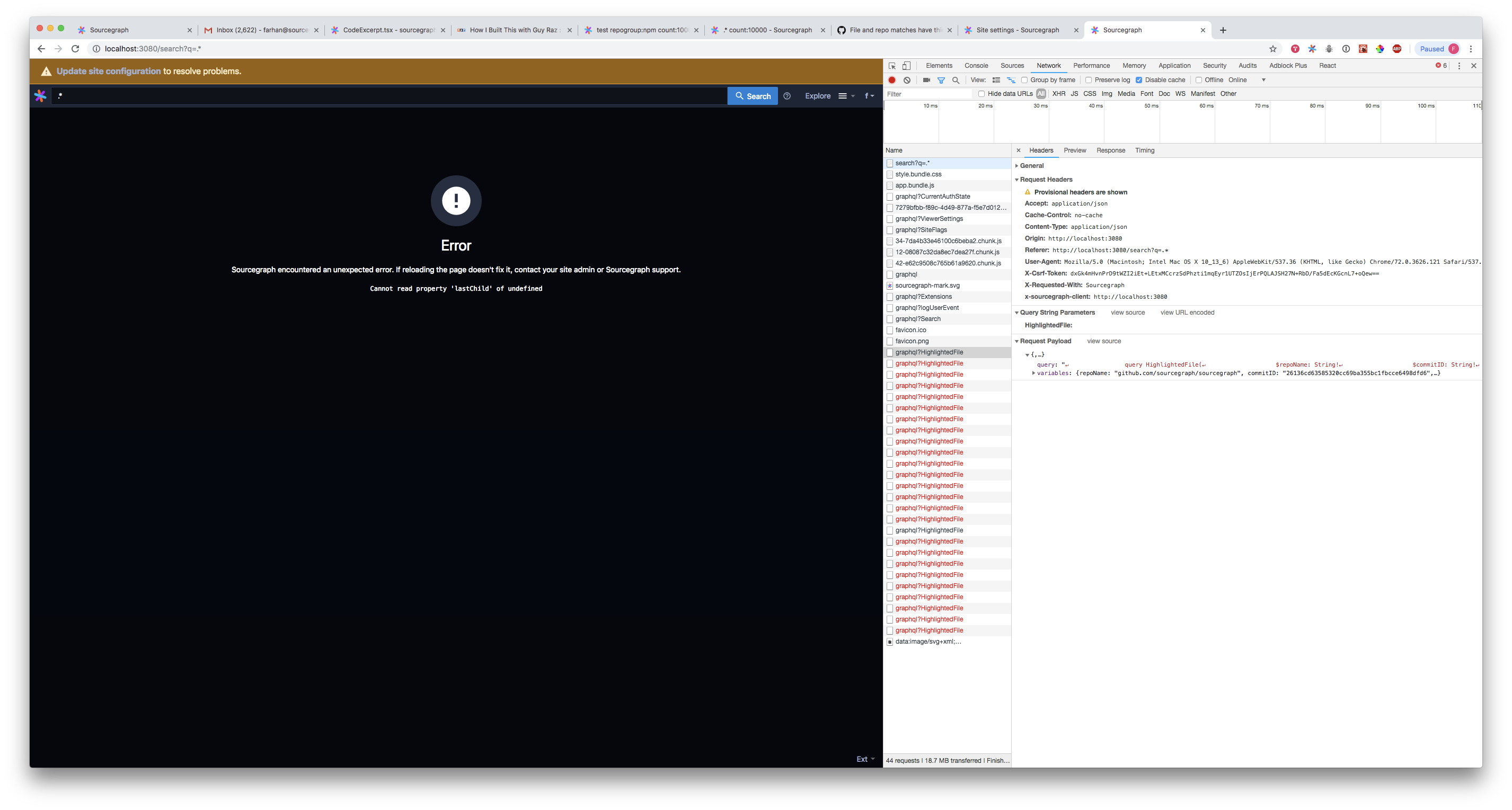
Task: Expand the General headers section
Action: click(x=1017, y=166)
